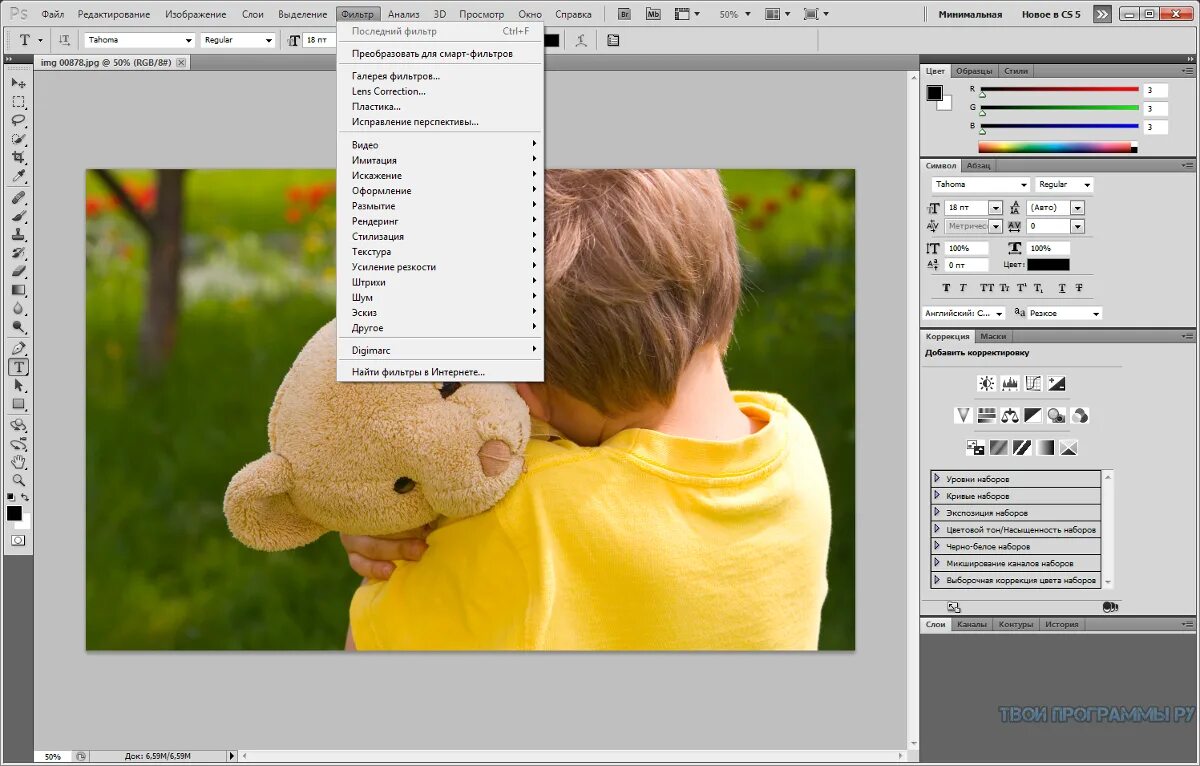This screenshot has width=1200, height=766.
Task: Open the Изображение menu
Action: click(x=195, y=14)
